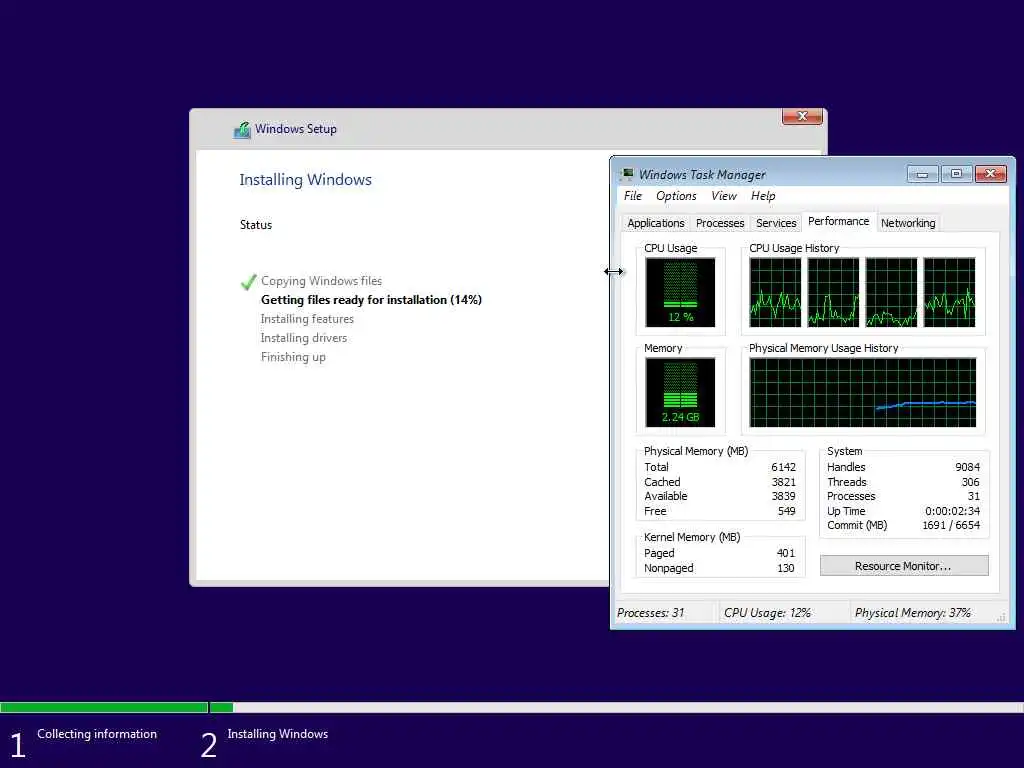The image size is (1024, 768).
Task: Click the Nonpaged kernel memory value 130
Action: [x=786, y=568]
